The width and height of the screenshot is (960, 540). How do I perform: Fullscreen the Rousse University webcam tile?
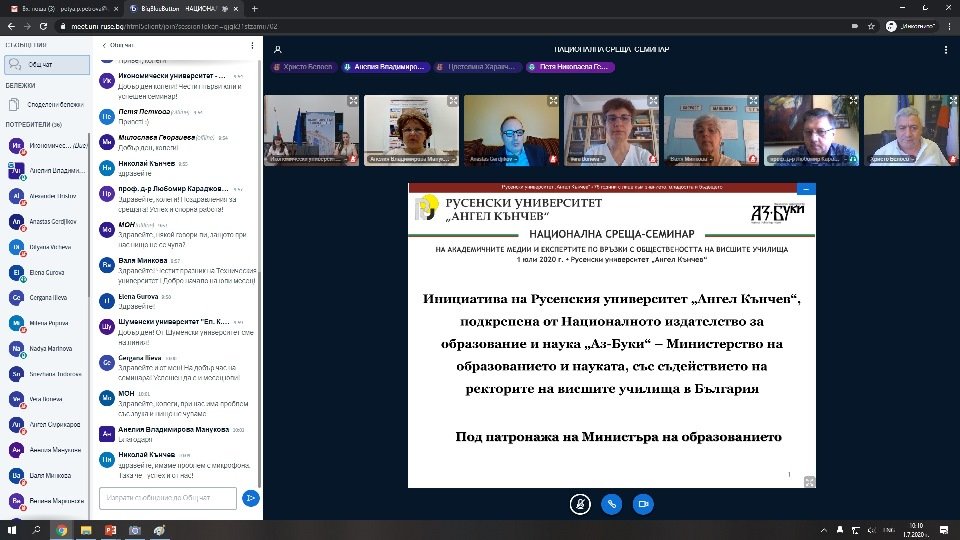[x=353, y=101]
